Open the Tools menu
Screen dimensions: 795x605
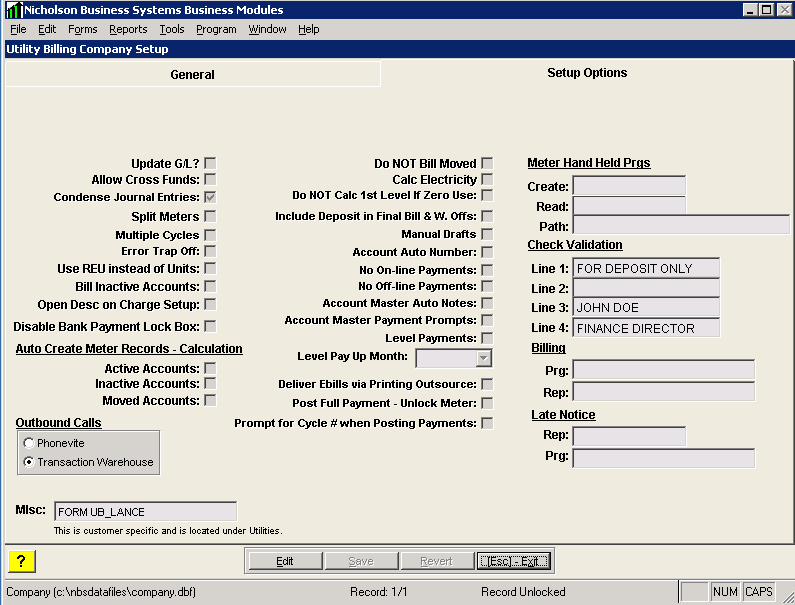[x=172, y=29]
